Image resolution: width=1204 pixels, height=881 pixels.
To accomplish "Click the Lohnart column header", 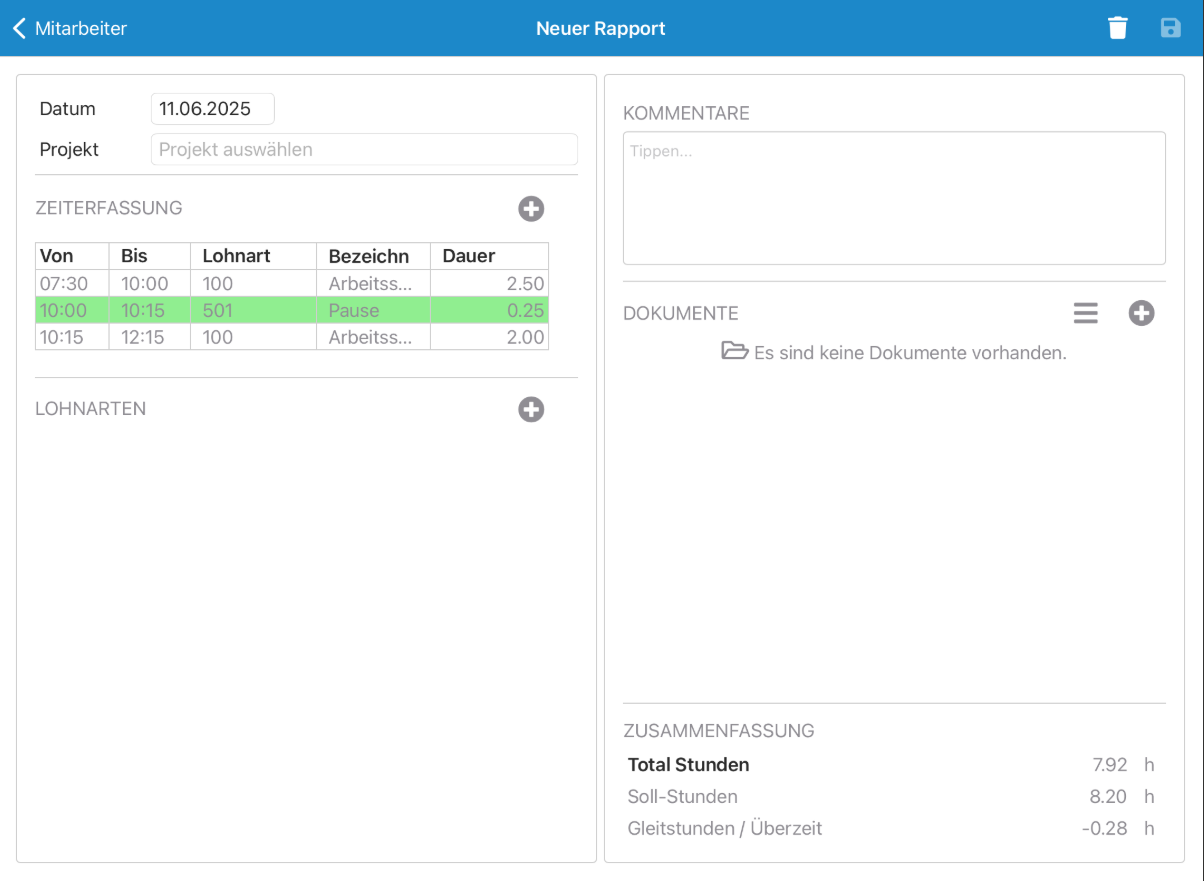I will pos(252,256).
